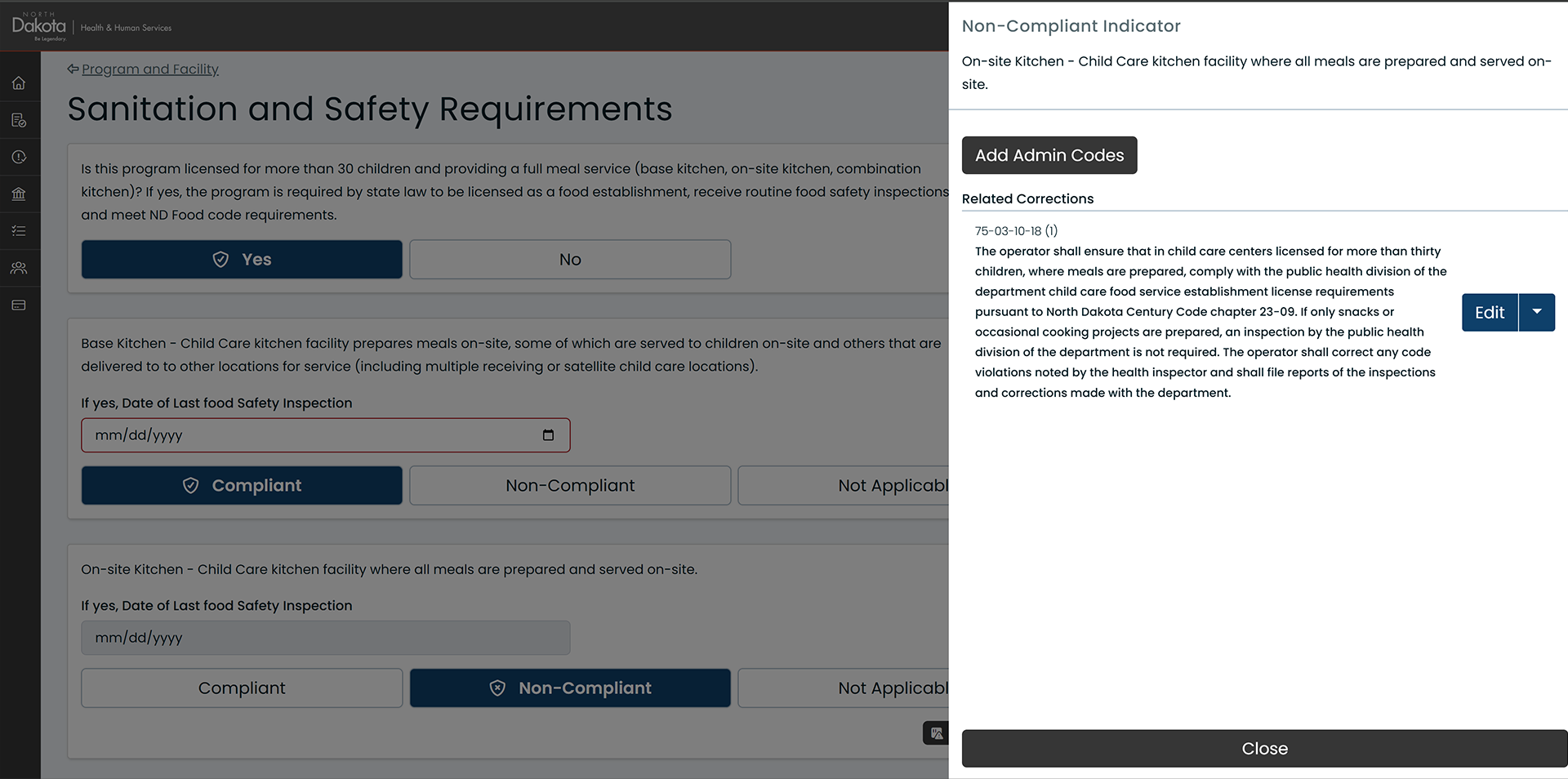Open the document checkmark sidebar icon
This screenshot has width=1568, height=779.
click(19, 120)
